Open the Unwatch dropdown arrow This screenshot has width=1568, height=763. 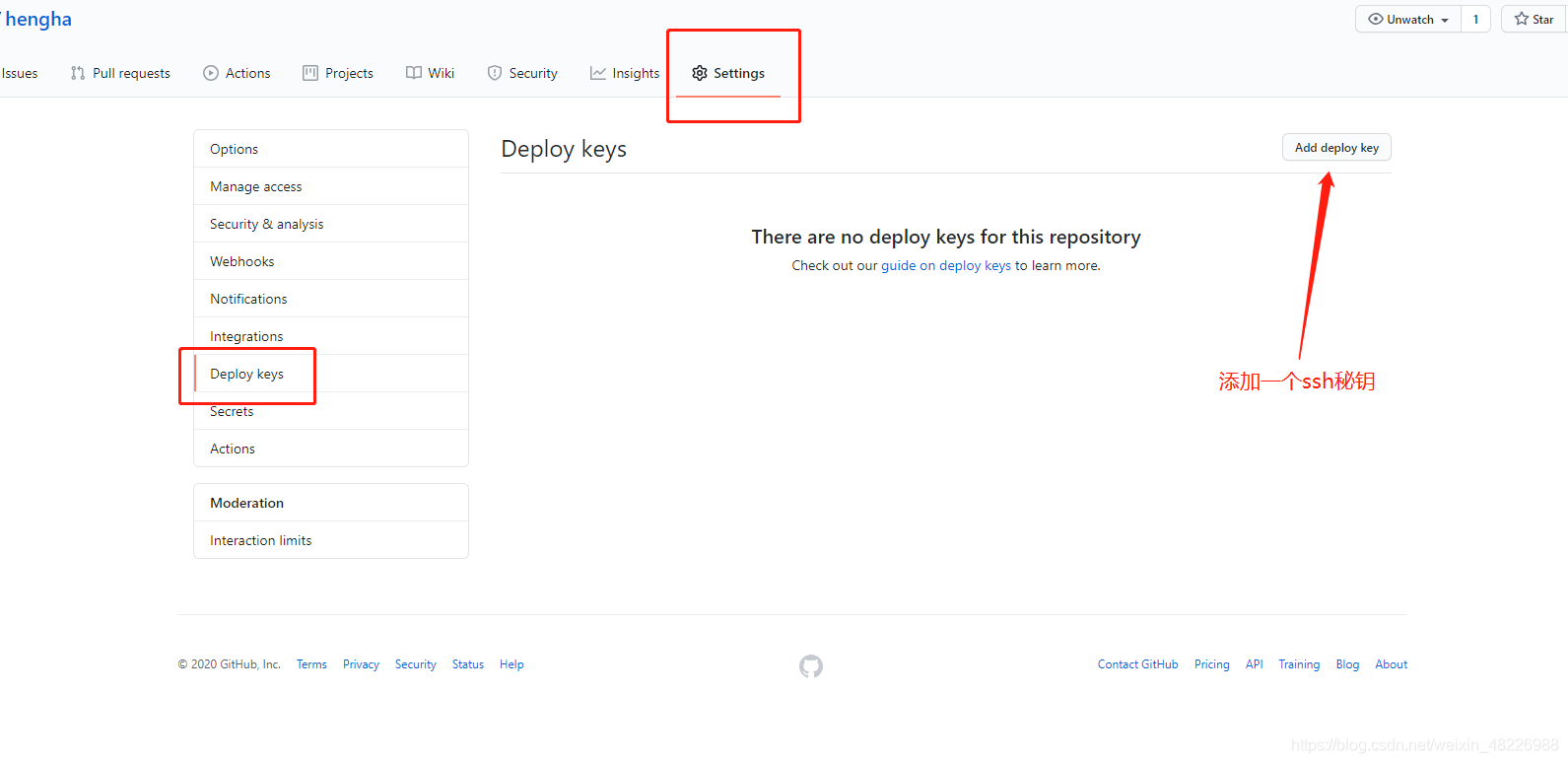[x=1445, y=20]
